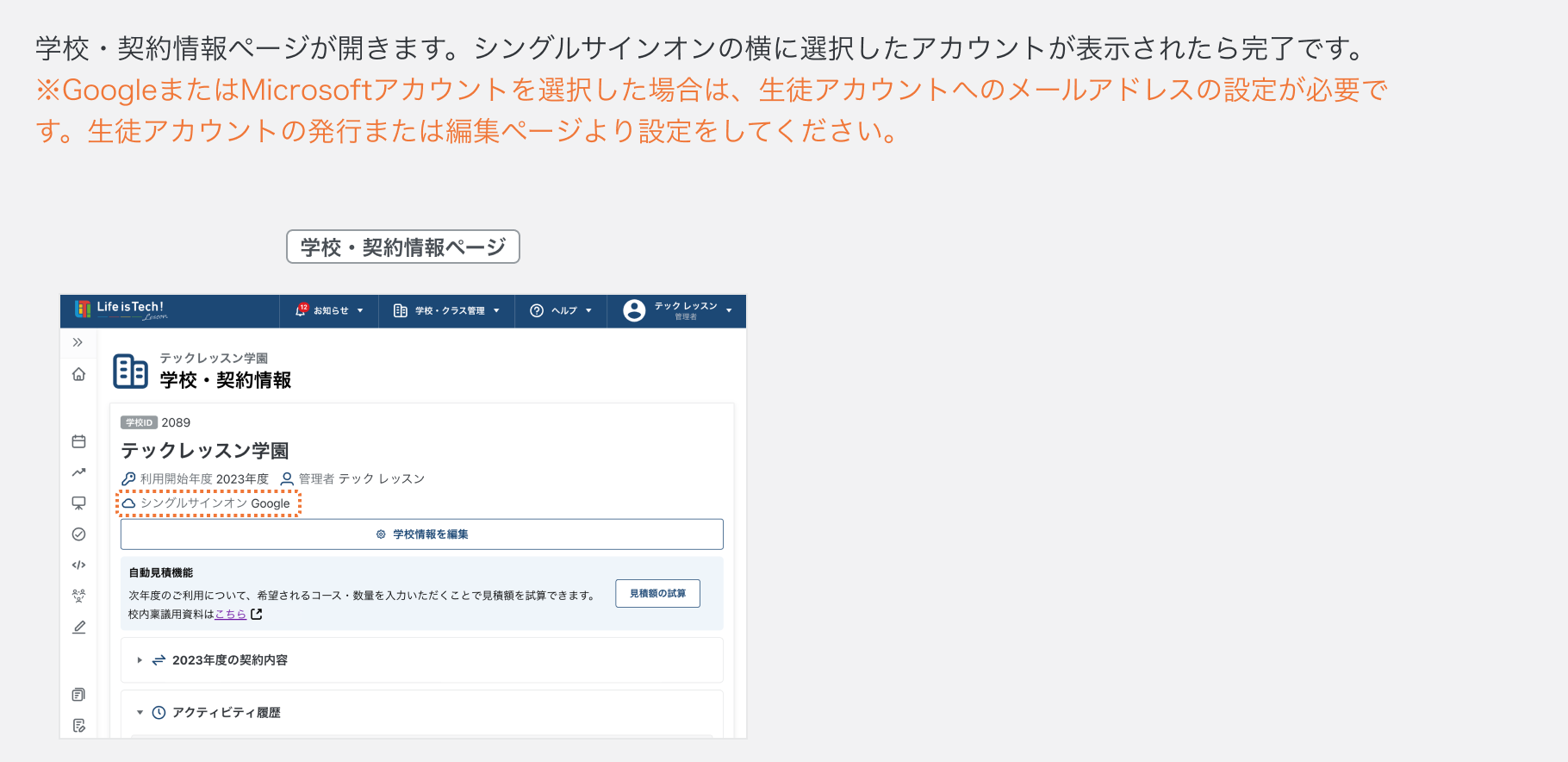Click the Life is Tech! logo
This screenshot has width=1568, height=762.
tap(121, 309)
